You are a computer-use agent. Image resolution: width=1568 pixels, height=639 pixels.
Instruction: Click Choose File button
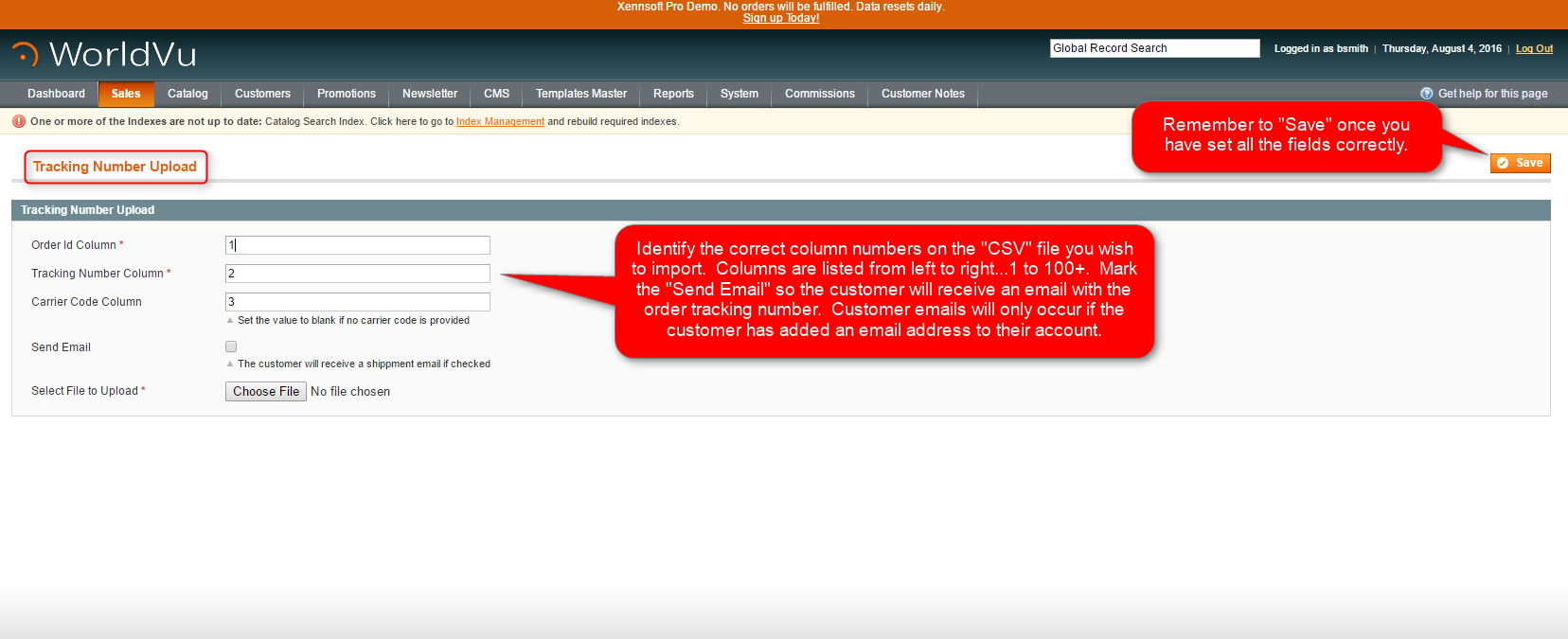[266, 391]
